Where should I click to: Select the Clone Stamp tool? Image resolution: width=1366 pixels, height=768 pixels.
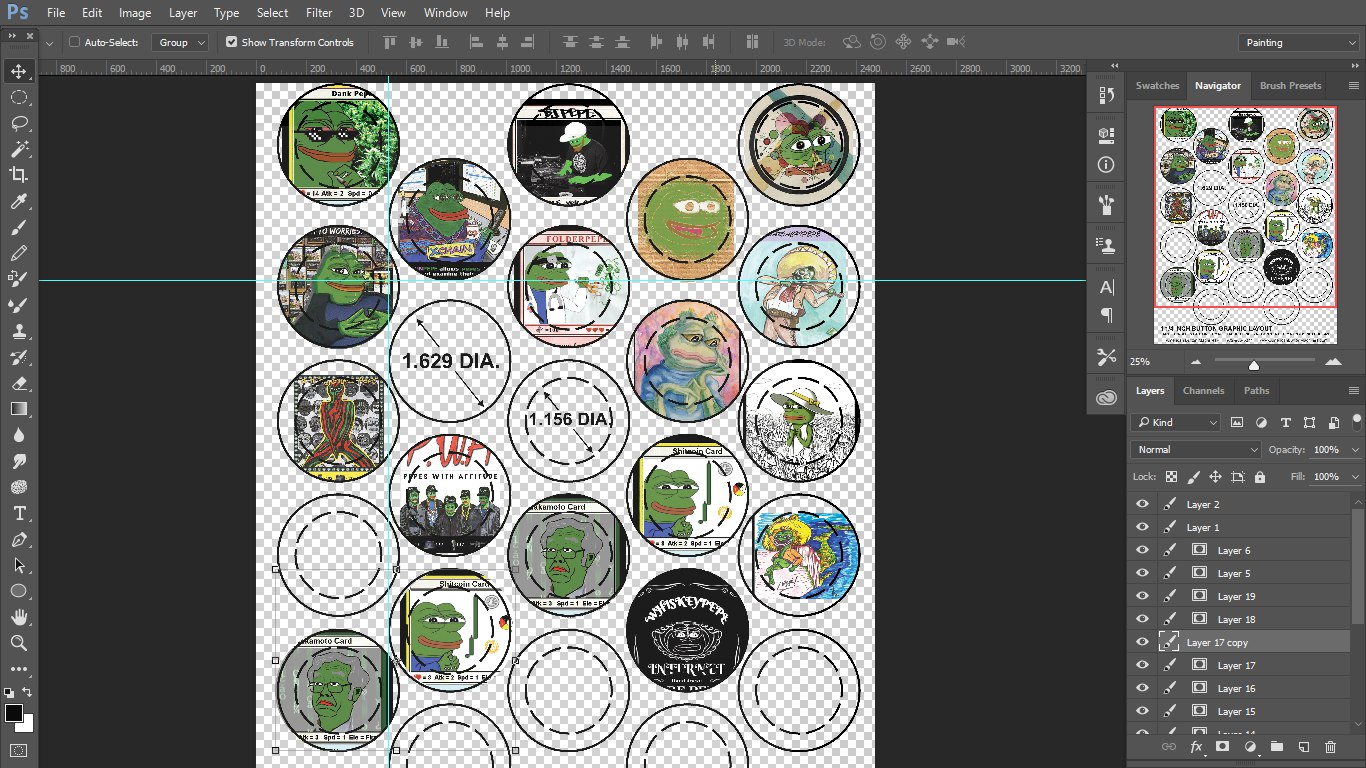coord(19,331)
